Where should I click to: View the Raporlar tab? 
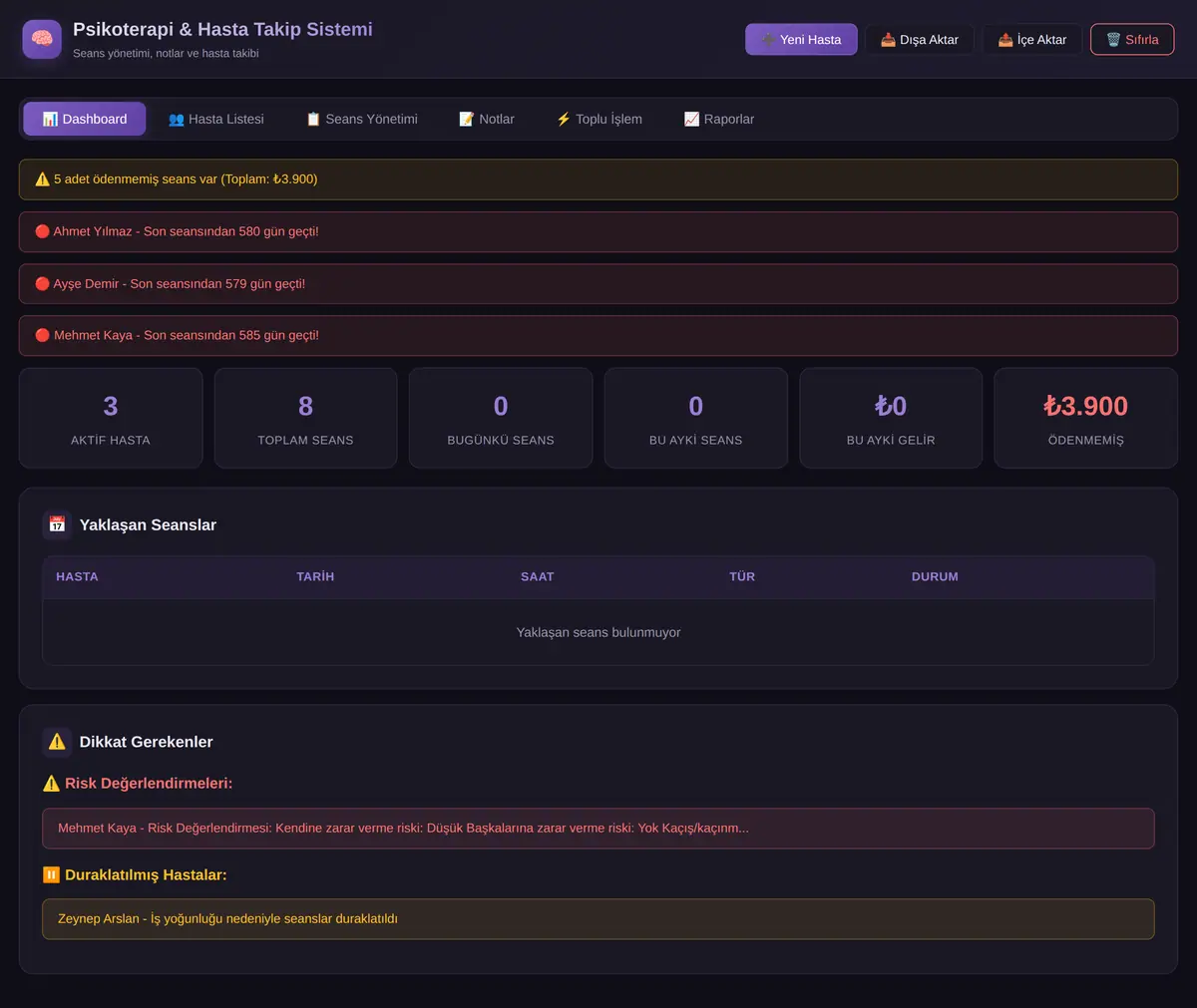719,119
